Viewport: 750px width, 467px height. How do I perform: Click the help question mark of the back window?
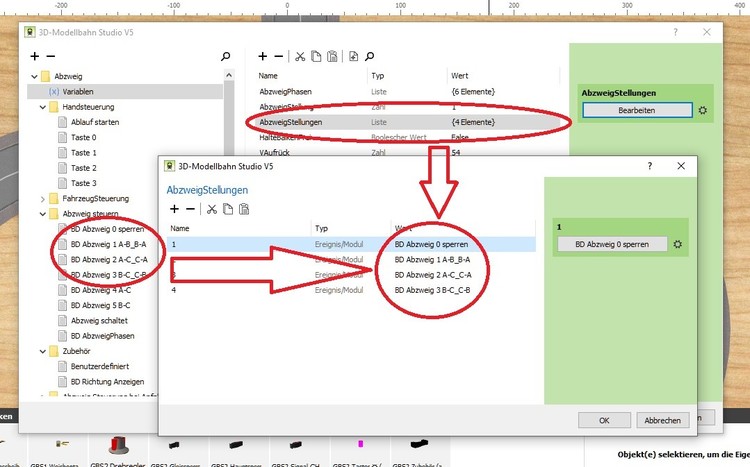tap(675, 32)
